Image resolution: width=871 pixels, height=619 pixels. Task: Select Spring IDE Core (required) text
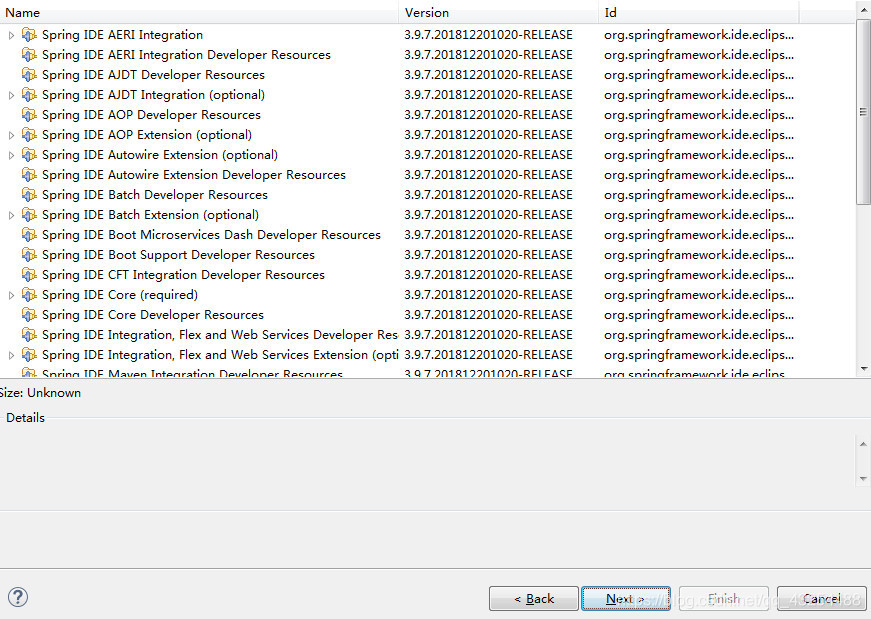[x=120, y=295]
